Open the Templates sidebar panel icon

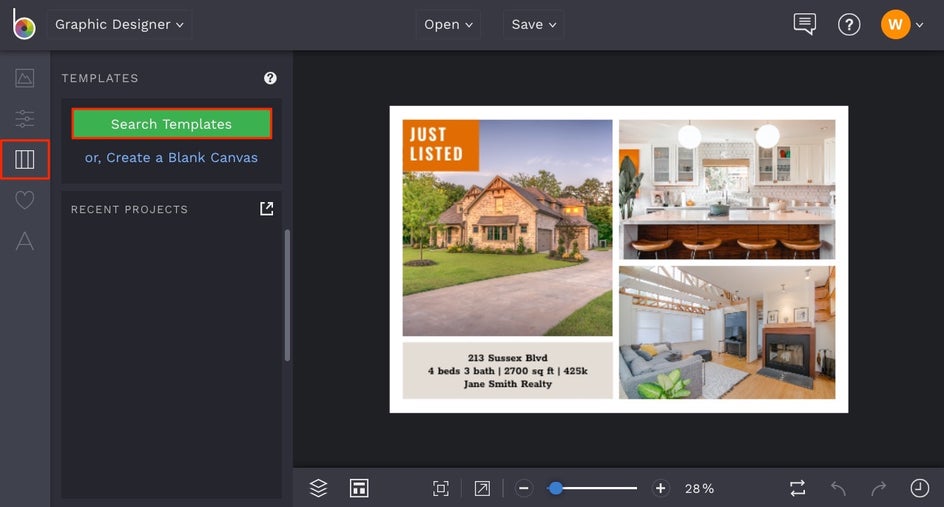pos(25,160)
